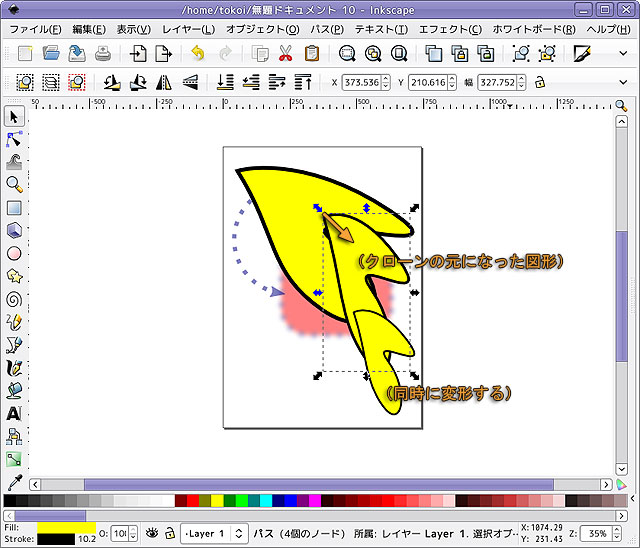Pick the red palette swatch
The height and width of the screenshot is (548, 640).
tap(181, 501)
